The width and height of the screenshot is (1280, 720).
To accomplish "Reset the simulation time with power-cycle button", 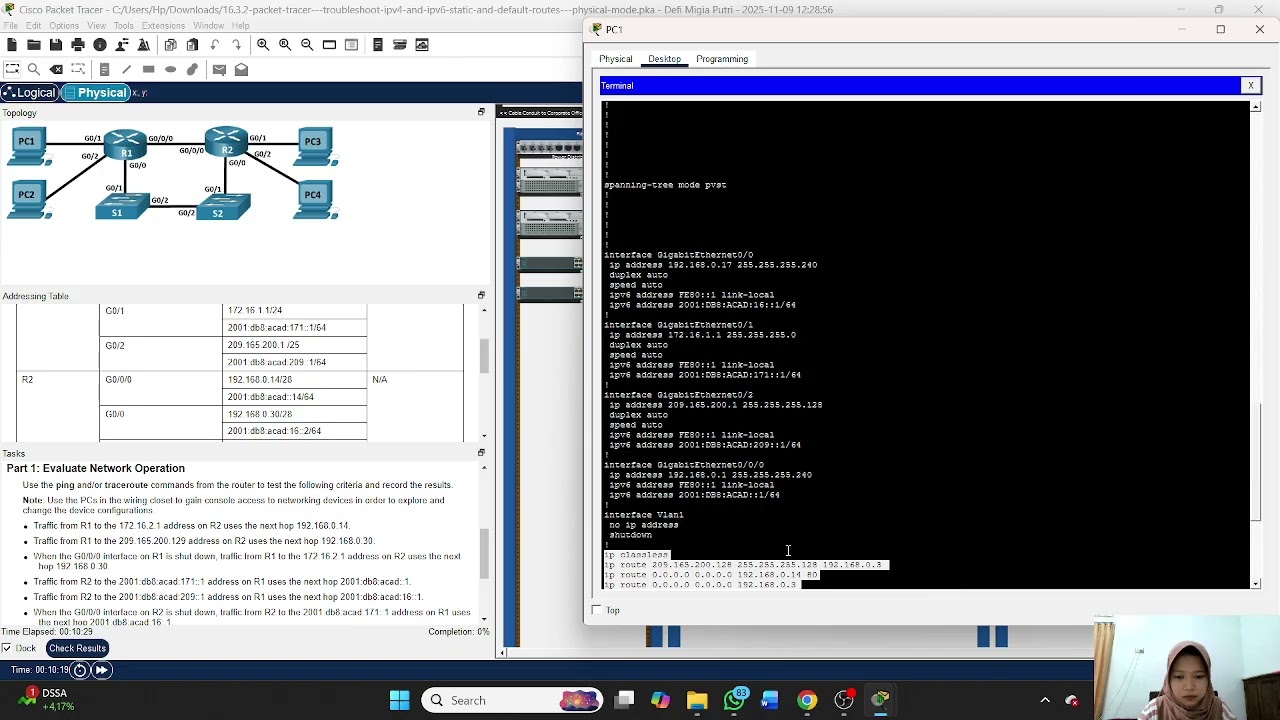I will [80, 670].
